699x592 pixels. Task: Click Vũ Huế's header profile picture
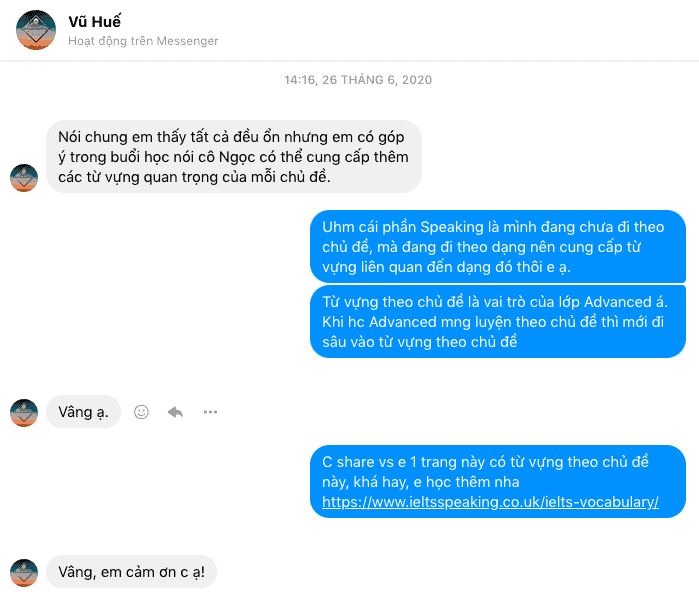(x=36, y=30)
